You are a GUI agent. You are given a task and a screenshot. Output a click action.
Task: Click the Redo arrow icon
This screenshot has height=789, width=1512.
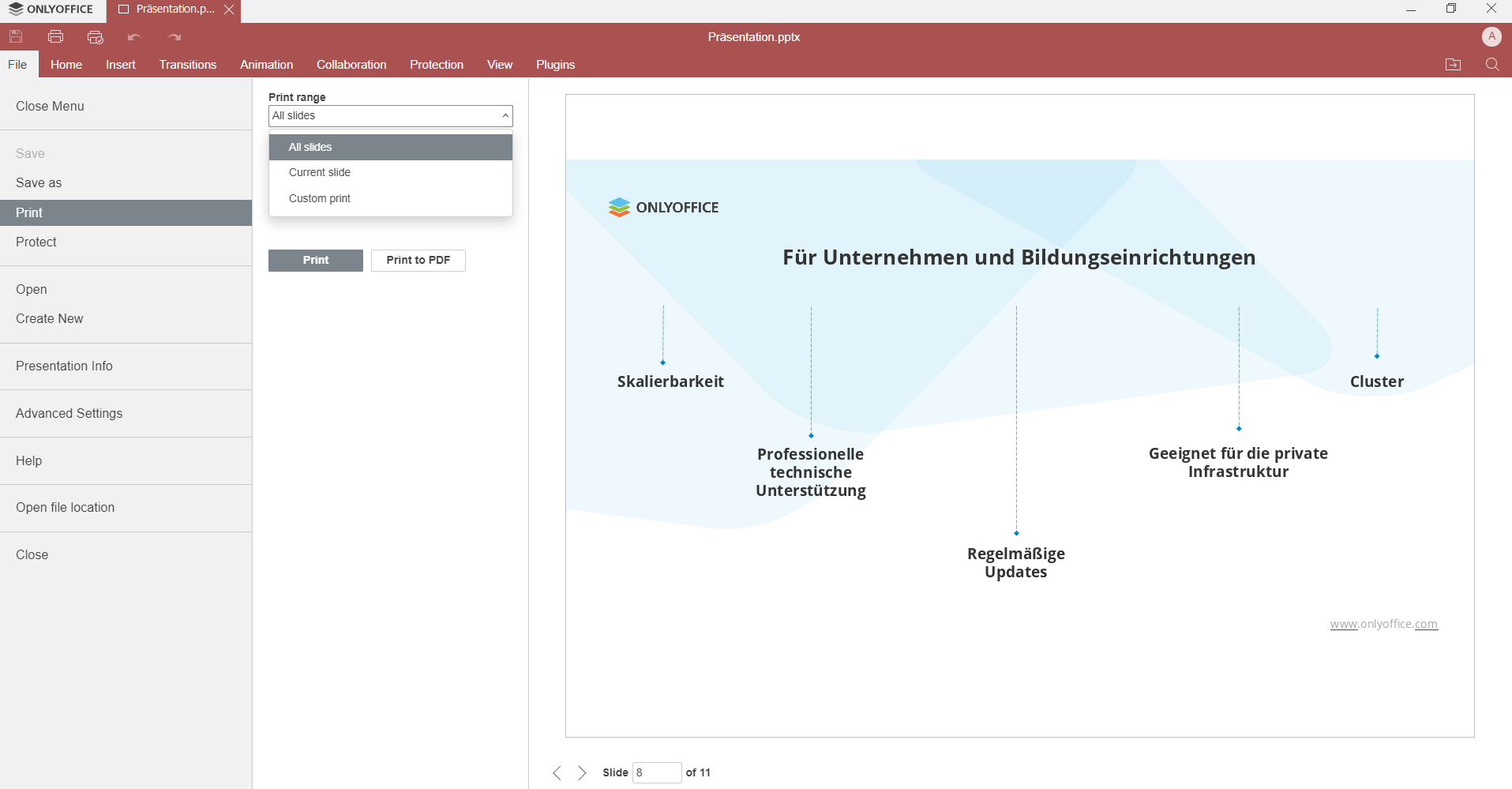pyautogui.click(x=174, y=36)
